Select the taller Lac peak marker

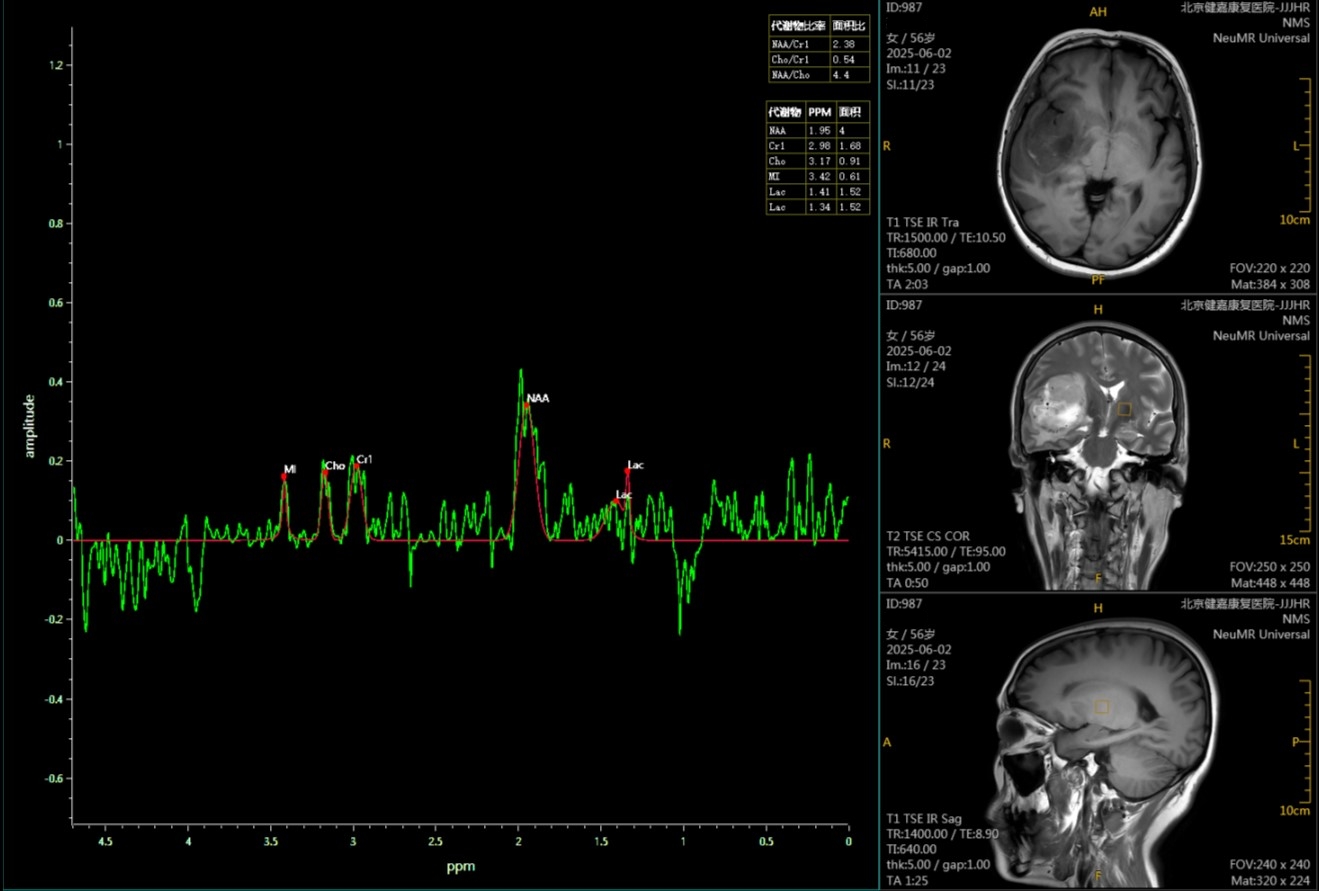click(x=628, y=471)
